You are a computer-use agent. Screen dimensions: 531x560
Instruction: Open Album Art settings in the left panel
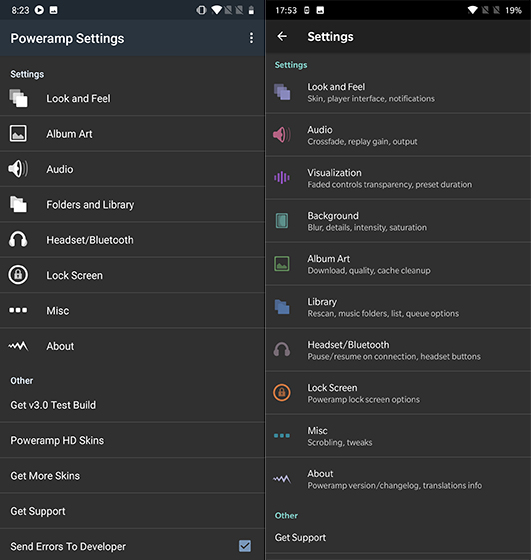(x=132, y=134)
